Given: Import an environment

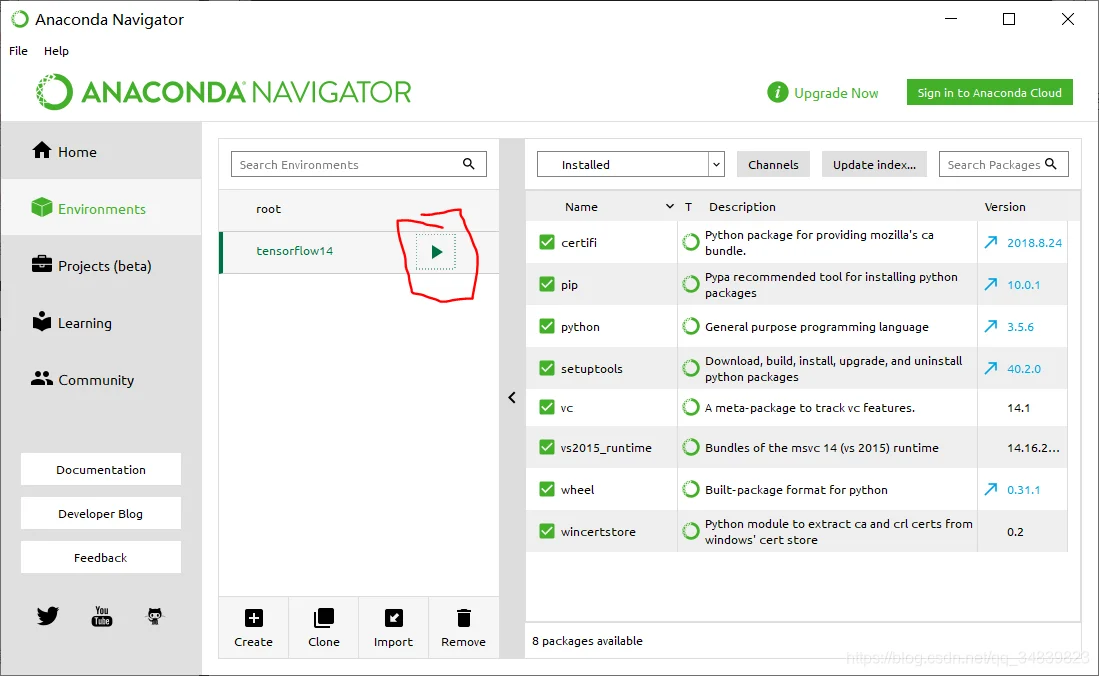Looking at the screenshot, I should 393,627.
